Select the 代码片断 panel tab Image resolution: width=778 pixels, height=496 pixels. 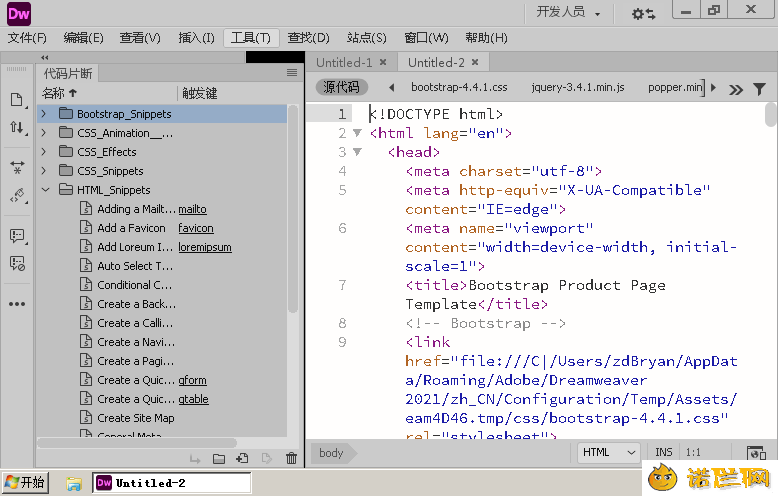[67, 73]
